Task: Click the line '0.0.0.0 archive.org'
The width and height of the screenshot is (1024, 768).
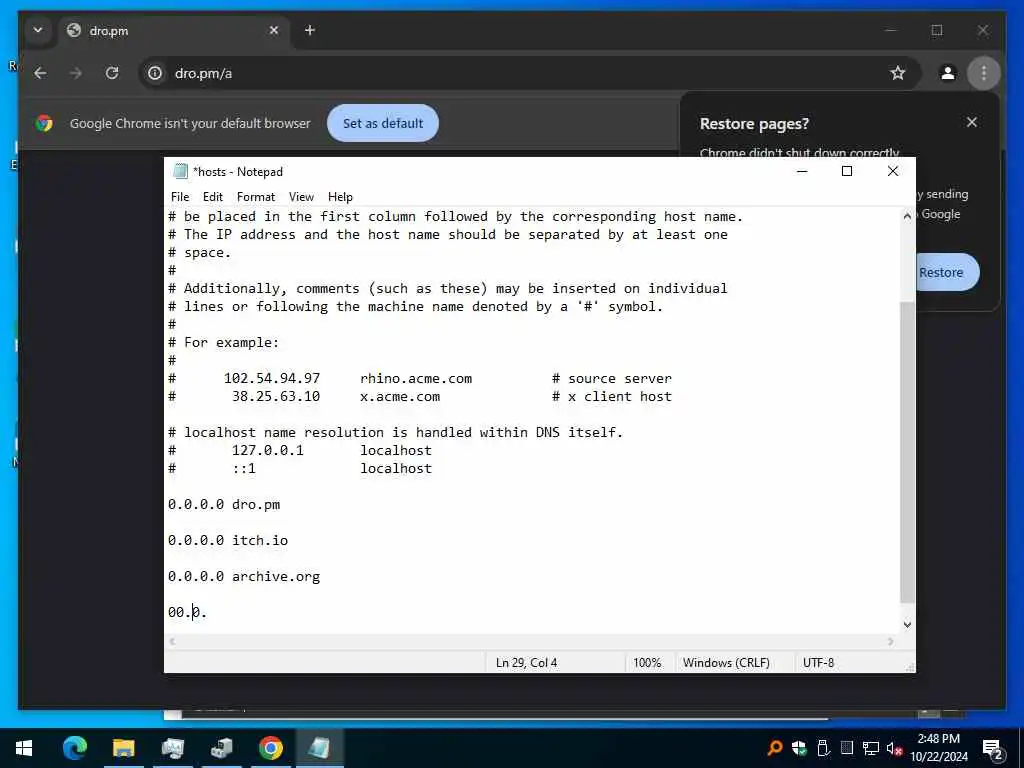Action: (x=244, y=576)
